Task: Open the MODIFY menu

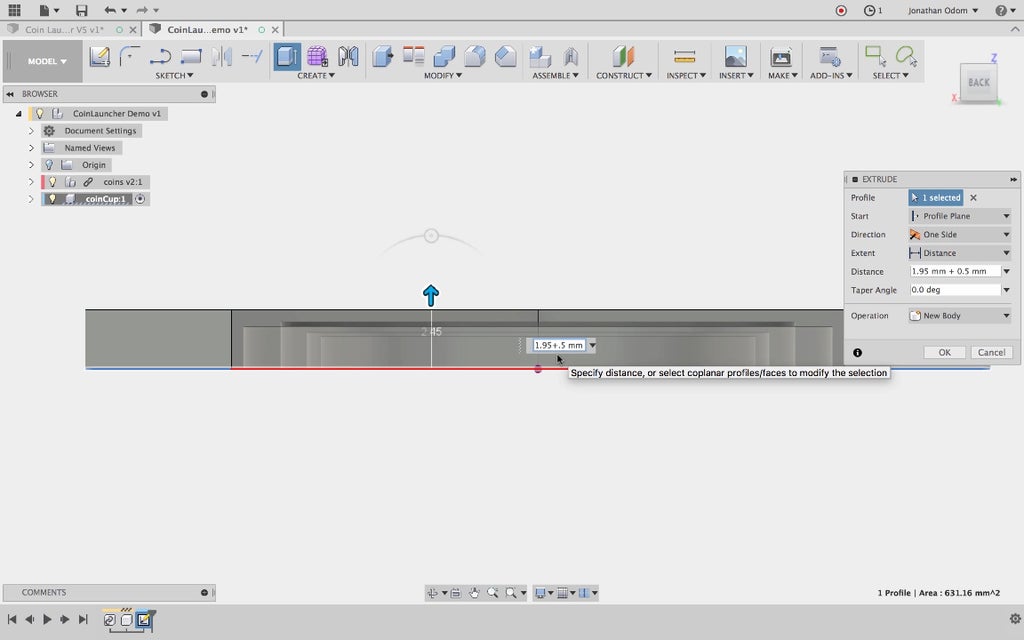Action: pyautogui.click(x=443, y=76)
